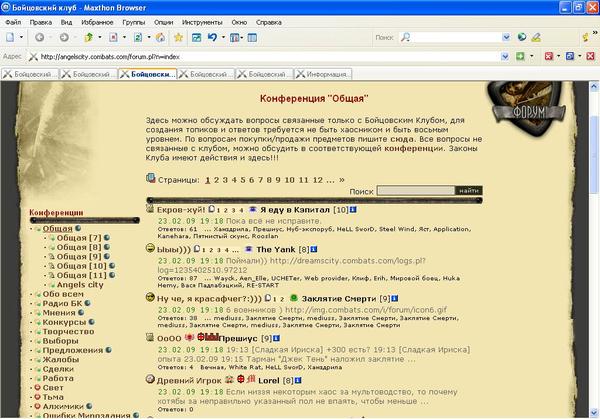Click the dreamscity.combats.com logs link

292,265
